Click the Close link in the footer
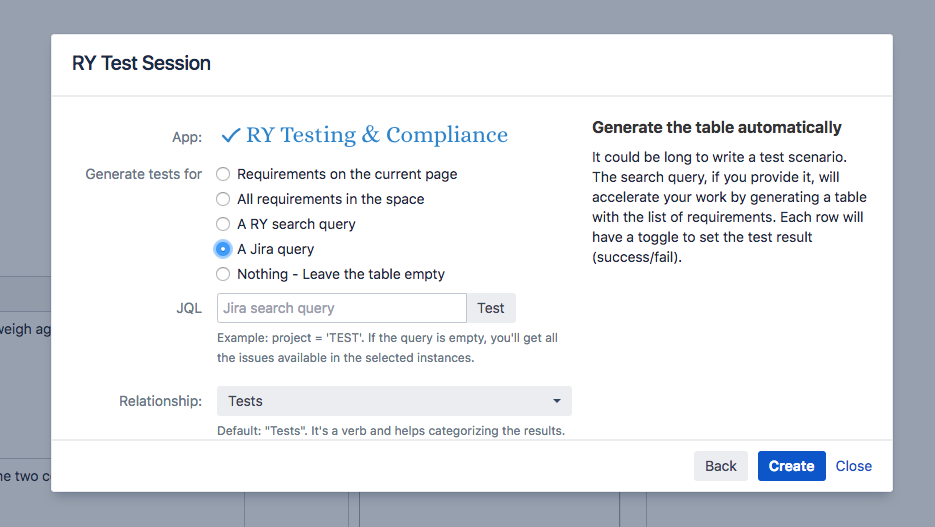 pos(853,466)
